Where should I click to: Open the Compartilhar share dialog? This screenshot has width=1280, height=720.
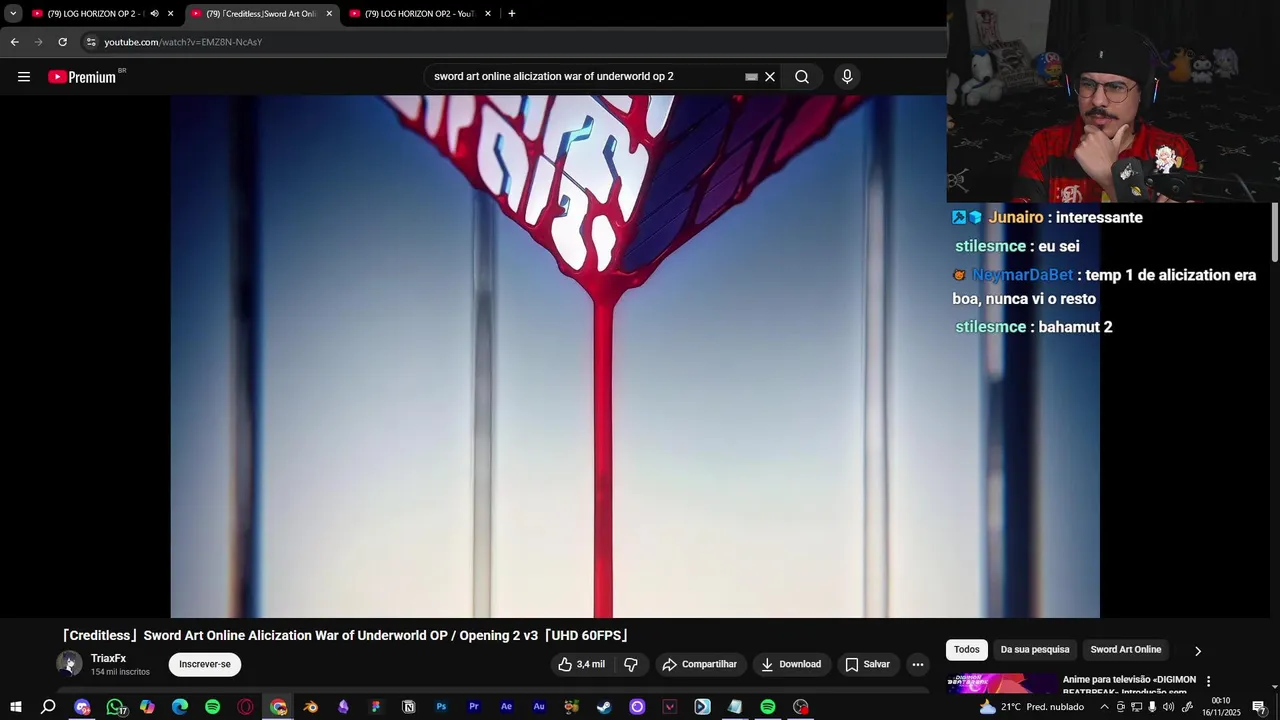[699, 664]
